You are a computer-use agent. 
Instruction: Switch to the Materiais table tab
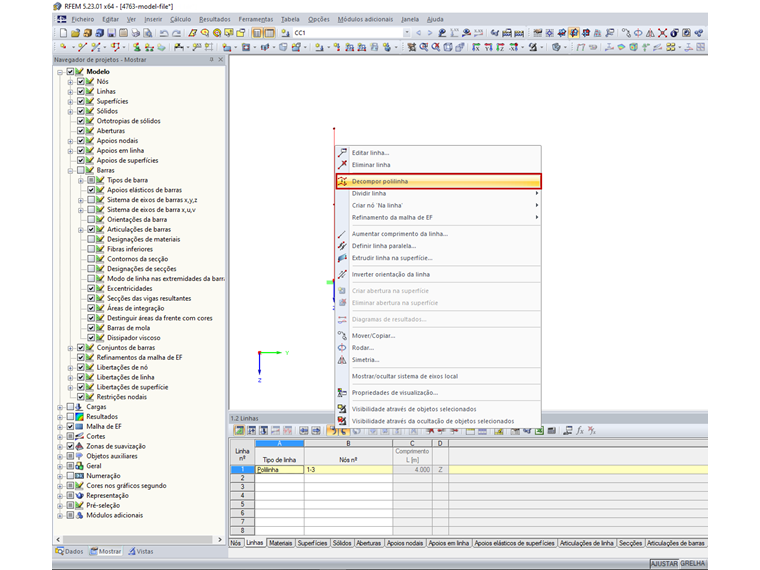click(x=280, y=543)
